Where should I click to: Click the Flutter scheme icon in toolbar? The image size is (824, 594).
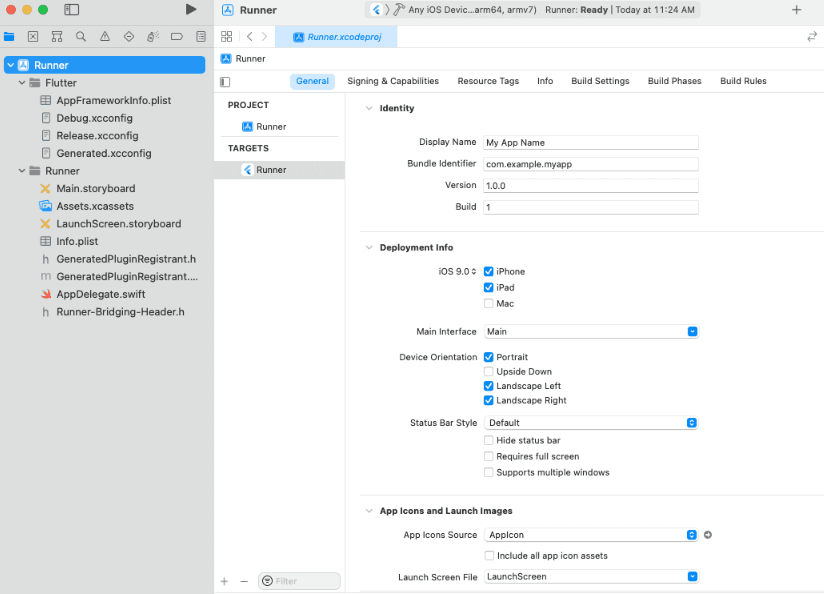click(x=376, y=9)
